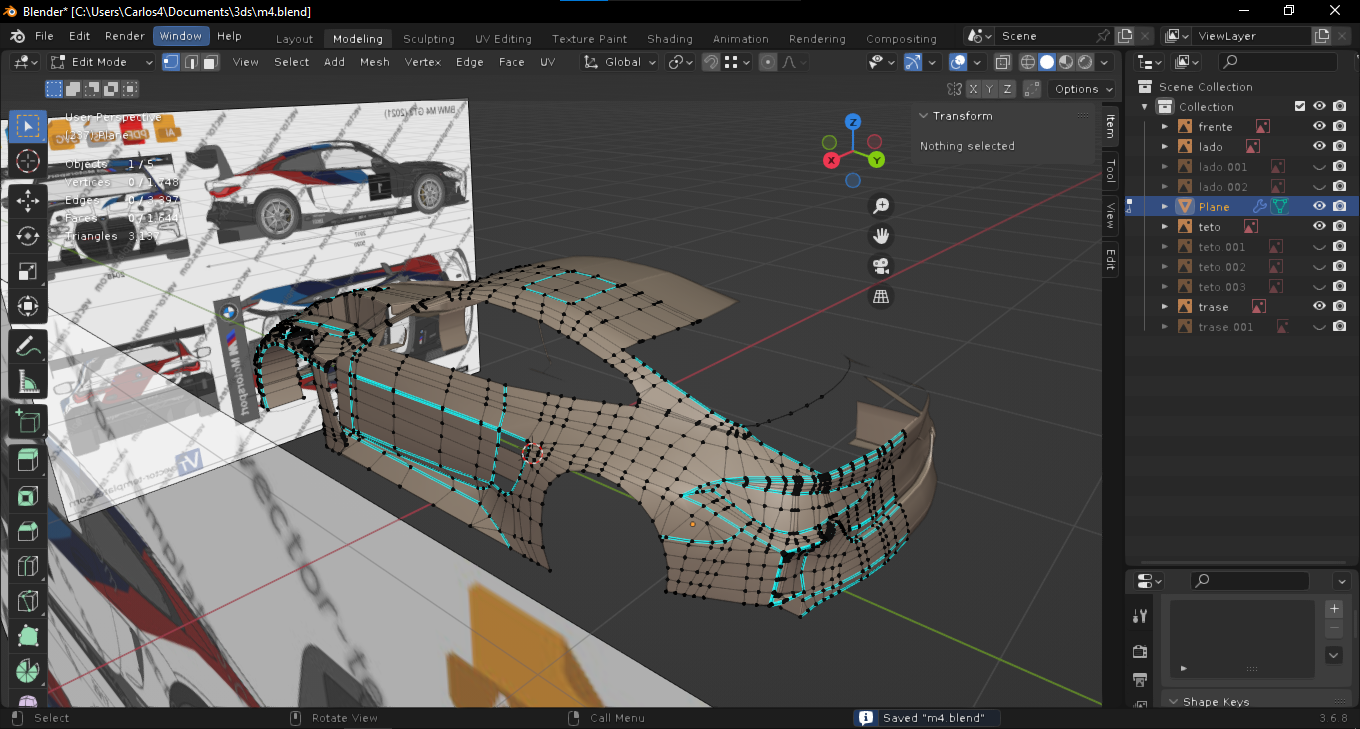Click the zoom viewport magnifier icon

pyautogui.click(x=881, y=206)
